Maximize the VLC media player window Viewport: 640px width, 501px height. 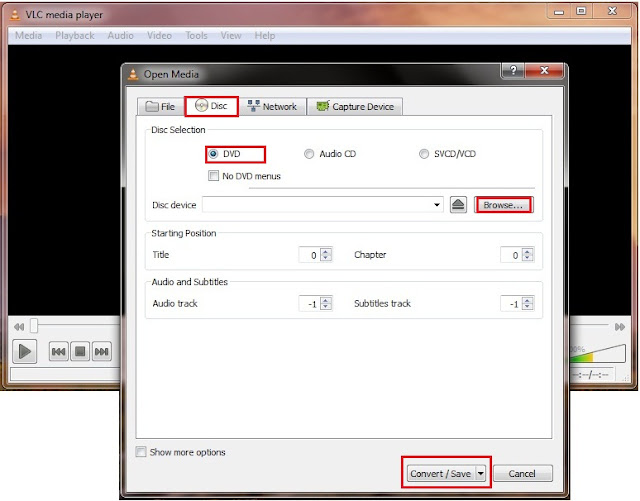581,11
